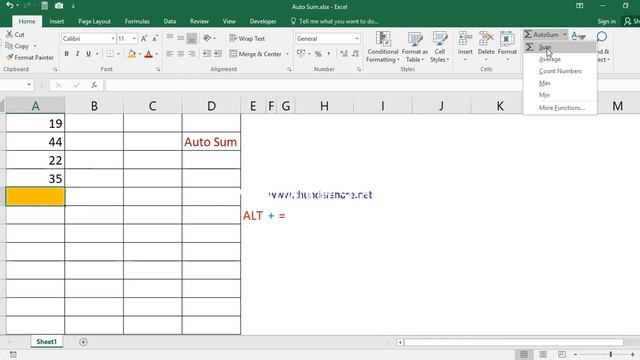
Task: Toggle Middle Align
Action: 180,38
